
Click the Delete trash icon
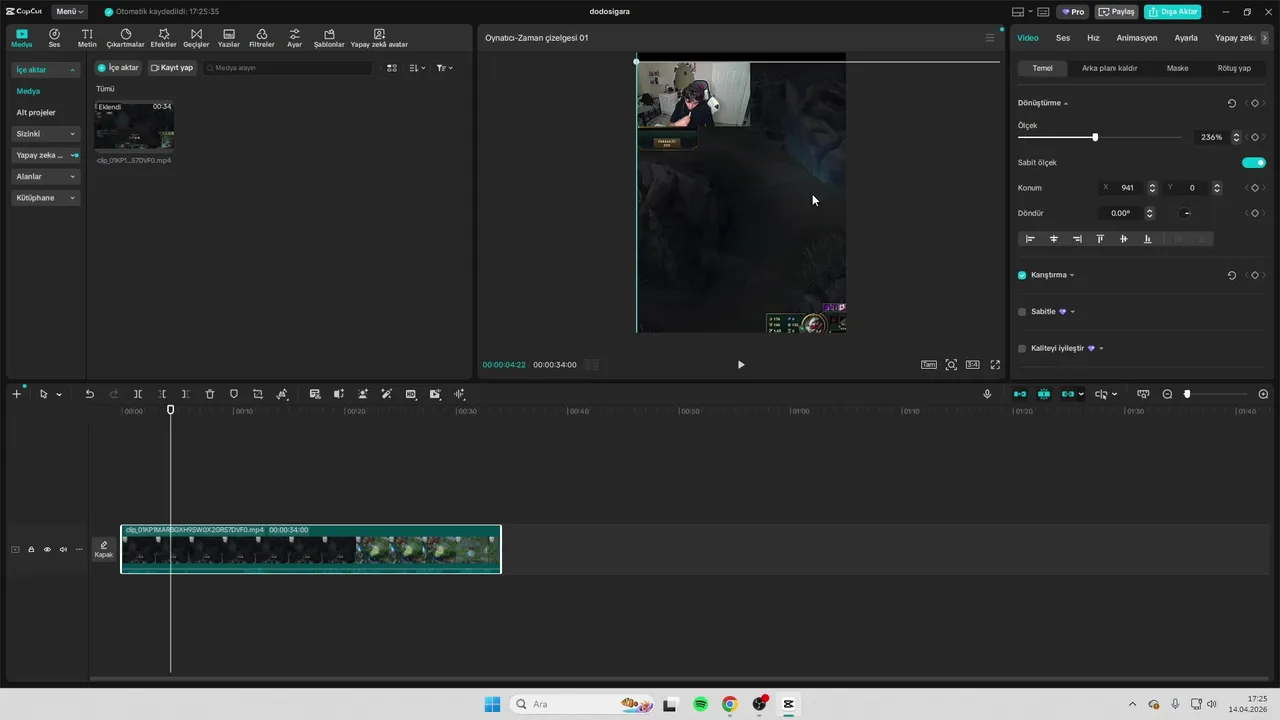tap(210, 394)
